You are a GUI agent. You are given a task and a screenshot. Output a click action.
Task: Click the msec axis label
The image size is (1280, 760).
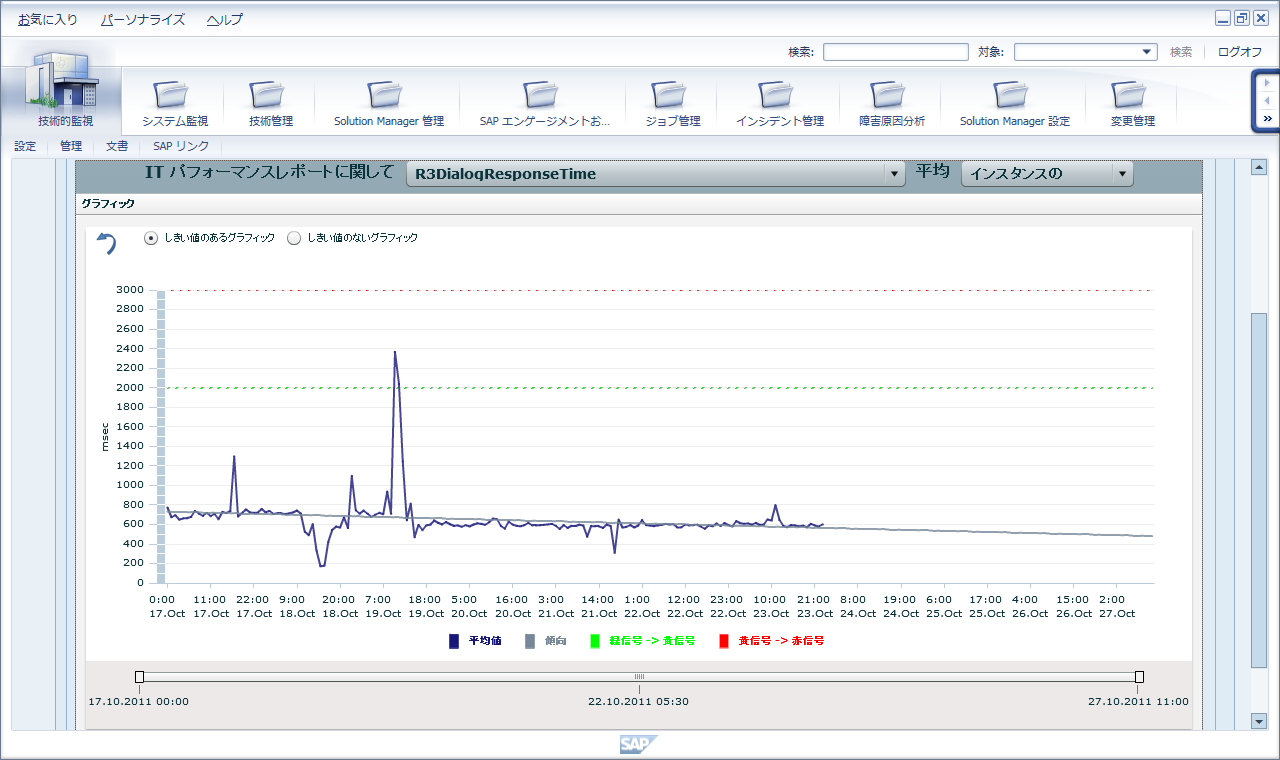click(x=105, y=436)
